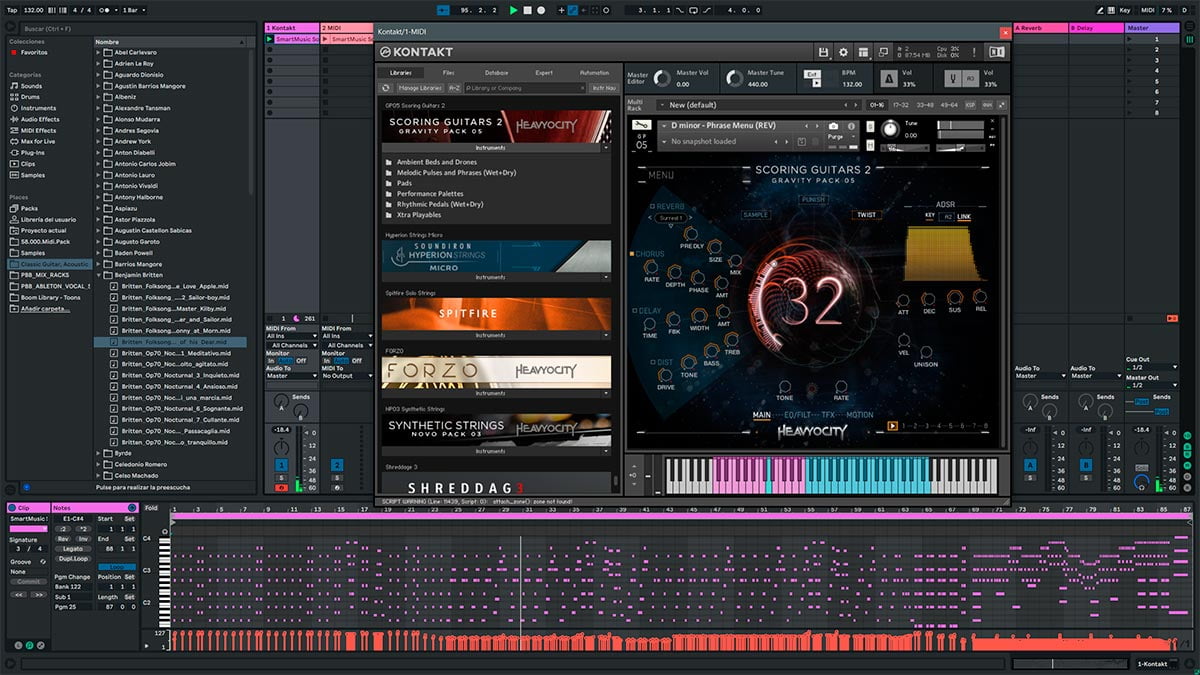
Task: Toggle the ADSR KEY option
Action: point(930,216)
